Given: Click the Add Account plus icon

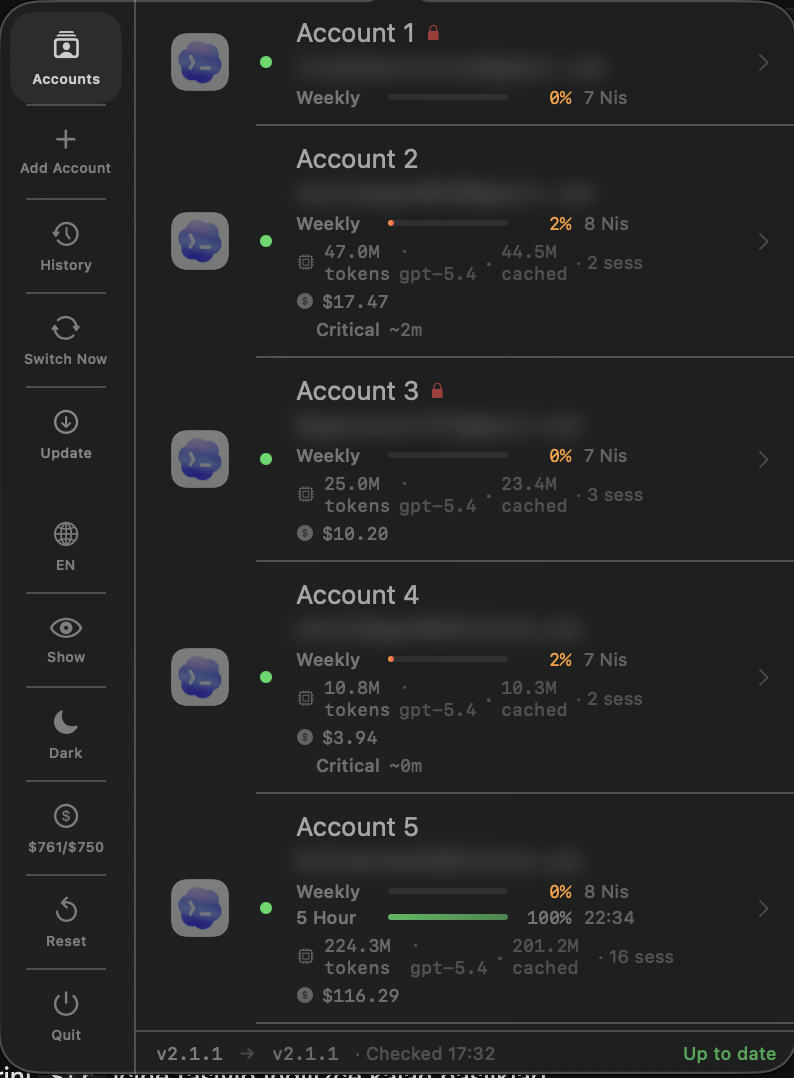Looking at the screenshot, I should [x=65, y=139].
